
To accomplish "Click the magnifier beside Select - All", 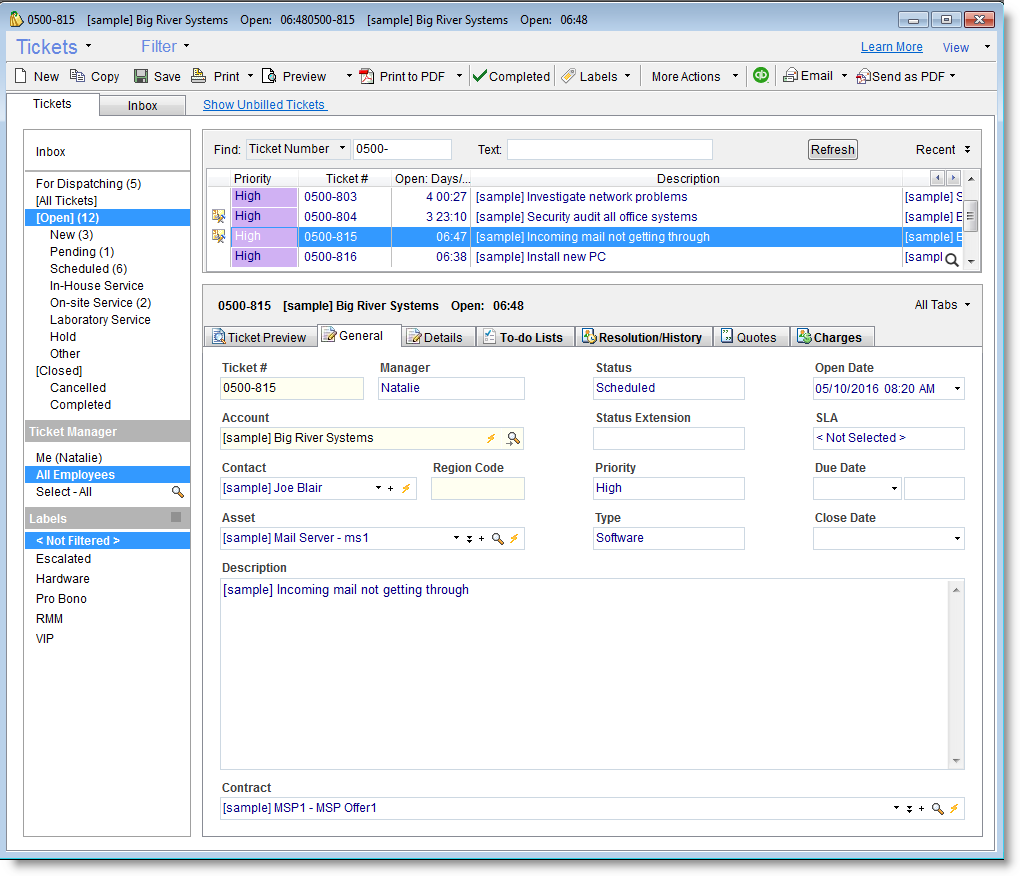I will (x=178, y=492).
